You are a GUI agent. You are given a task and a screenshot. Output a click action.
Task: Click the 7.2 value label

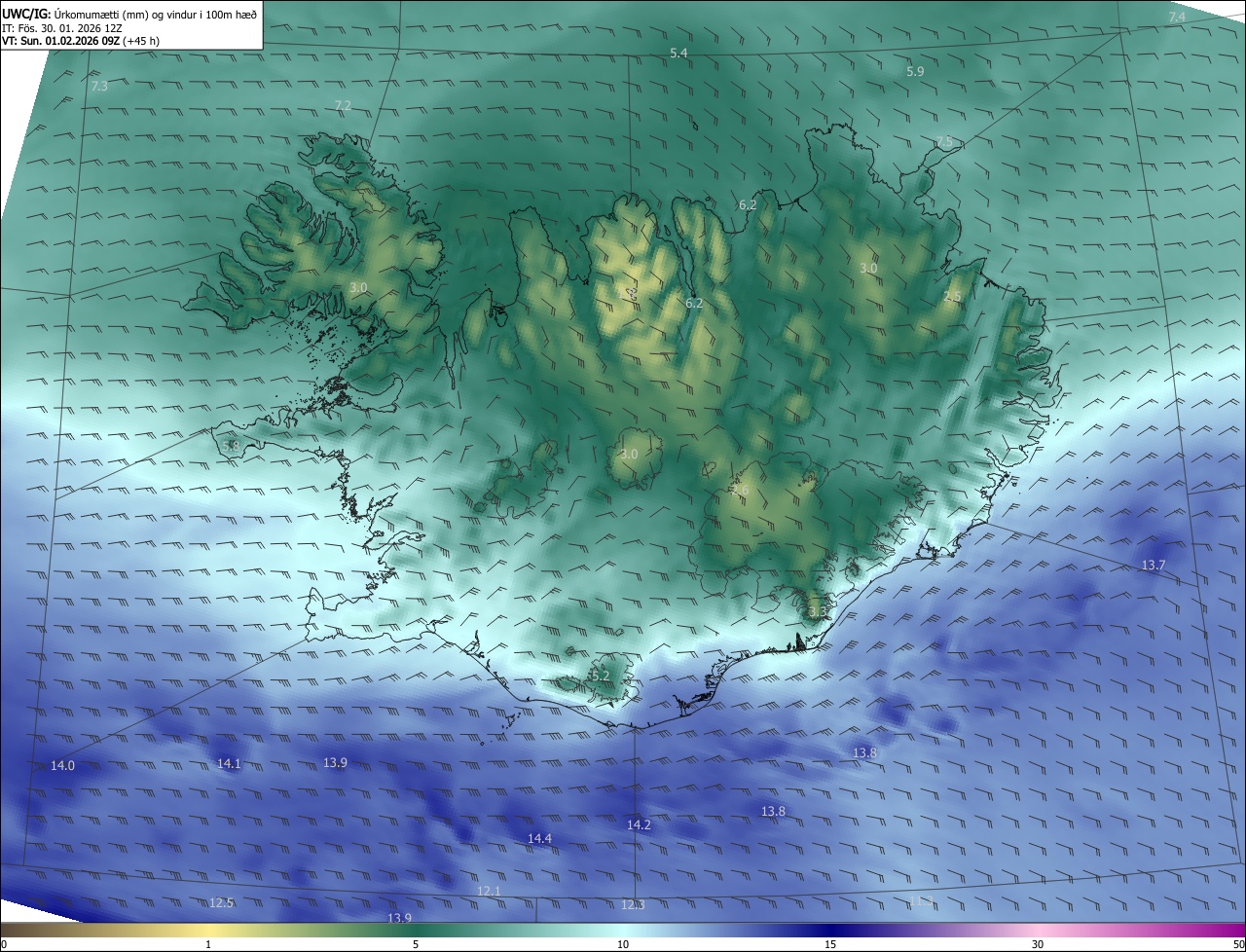[x=343, y=105]
